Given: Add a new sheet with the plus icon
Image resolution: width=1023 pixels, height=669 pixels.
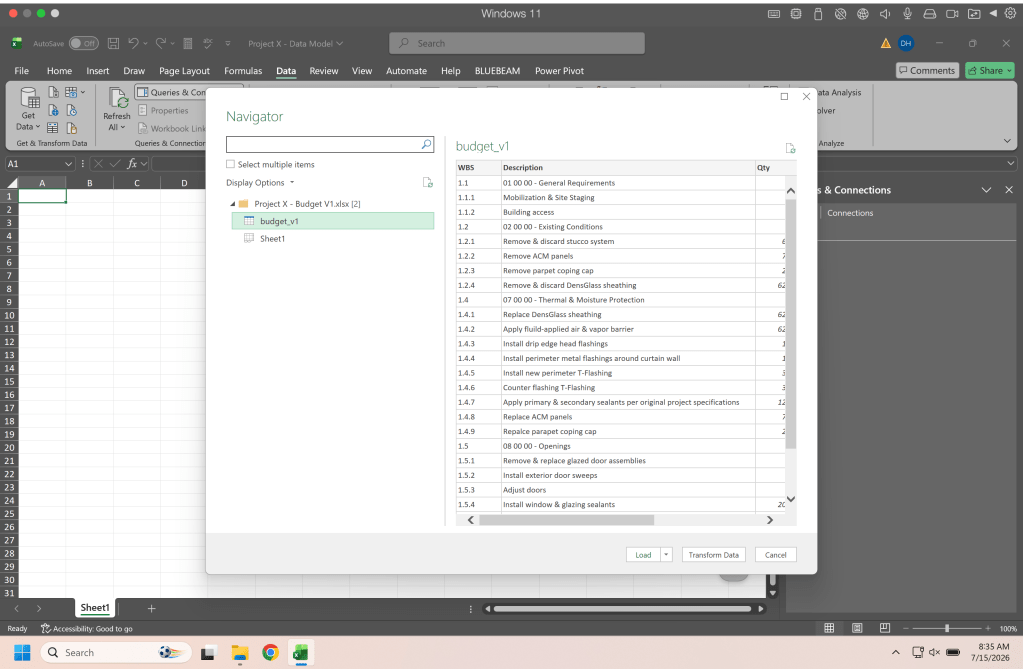Looking at the screenshot, I should pos(151,608).
